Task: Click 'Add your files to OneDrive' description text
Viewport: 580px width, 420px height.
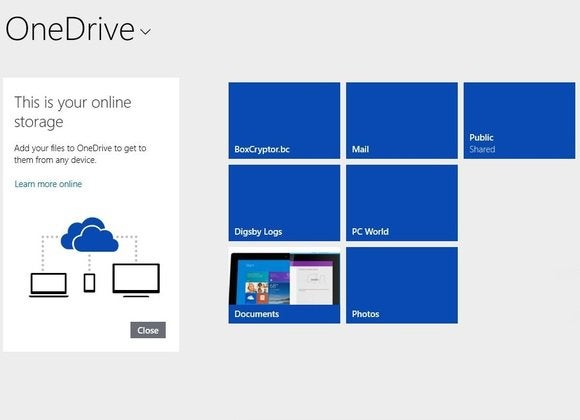Action: [x=80, y=154]
